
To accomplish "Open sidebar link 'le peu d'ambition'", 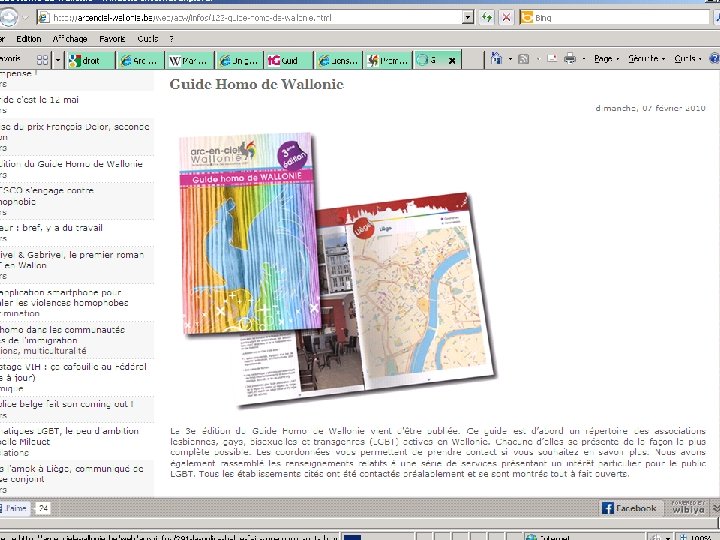I will pyautogui.click(x=69, y=436).
